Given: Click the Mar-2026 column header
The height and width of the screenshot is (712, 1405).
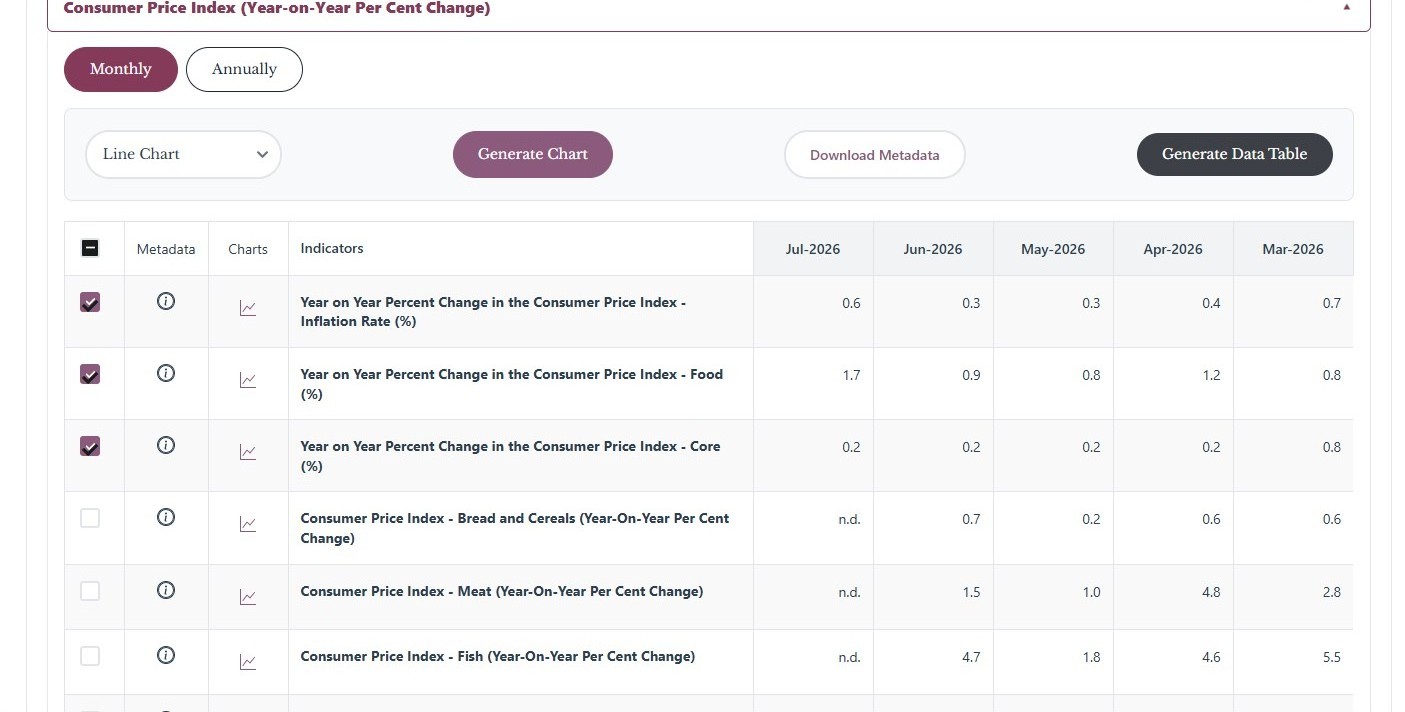Looking at the screenshot, I should pos(1293,249).
